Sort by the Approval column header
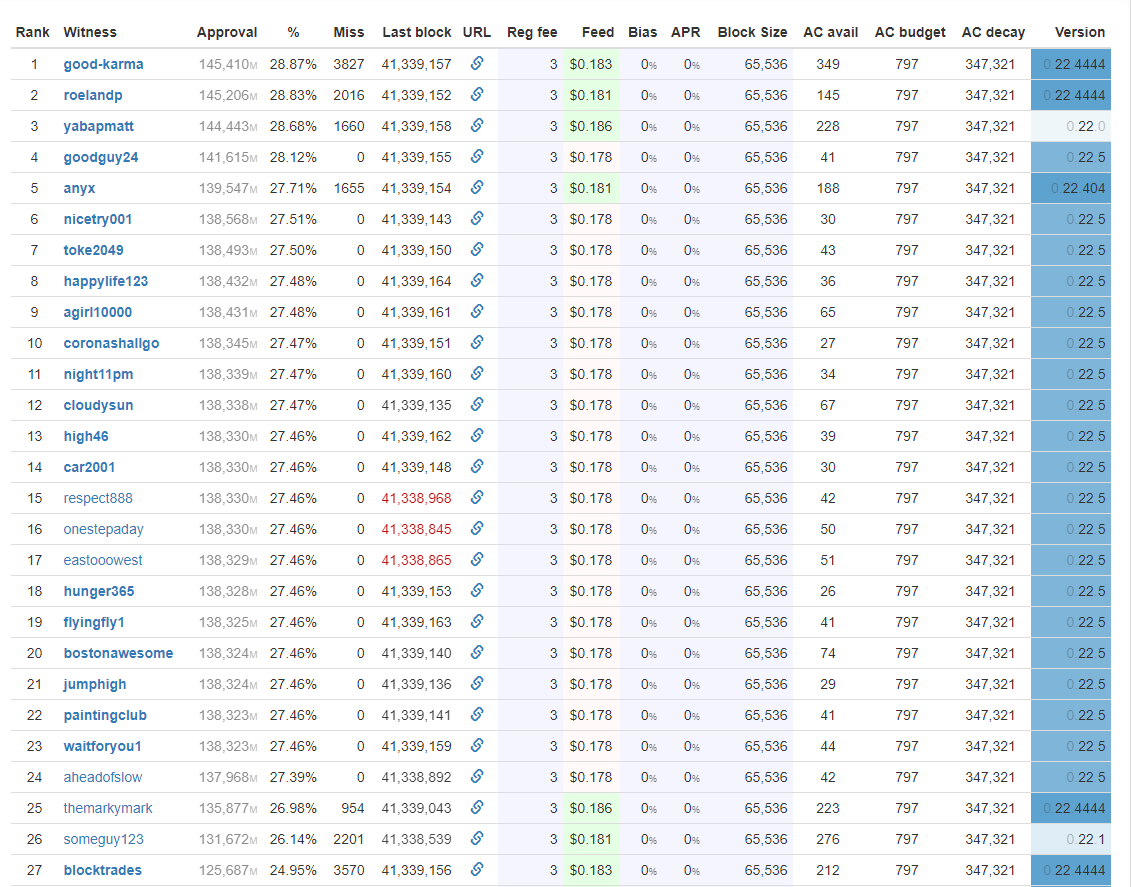1131x887 pixels. [x=227, y=32]
